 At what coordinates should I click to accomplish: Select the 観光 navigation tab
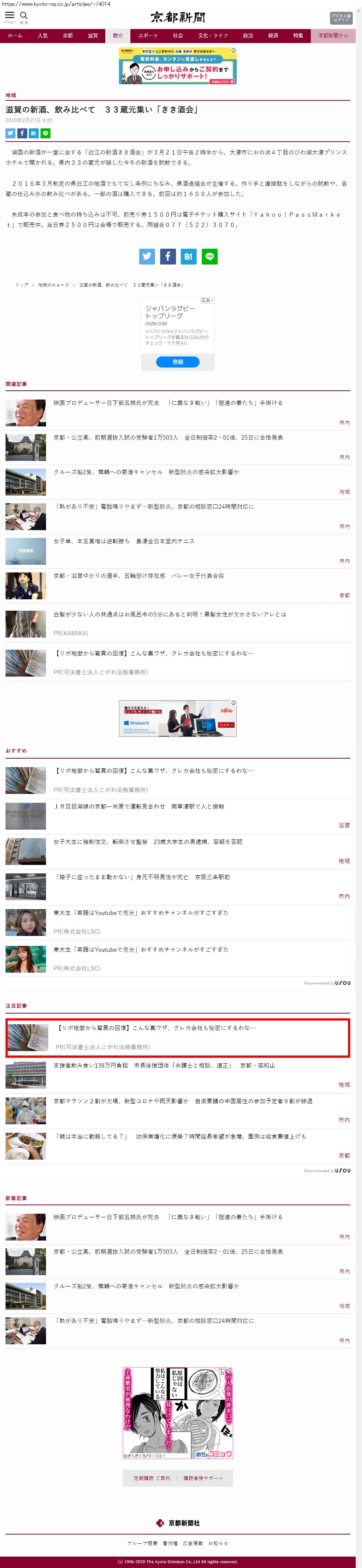coord(117,36)
